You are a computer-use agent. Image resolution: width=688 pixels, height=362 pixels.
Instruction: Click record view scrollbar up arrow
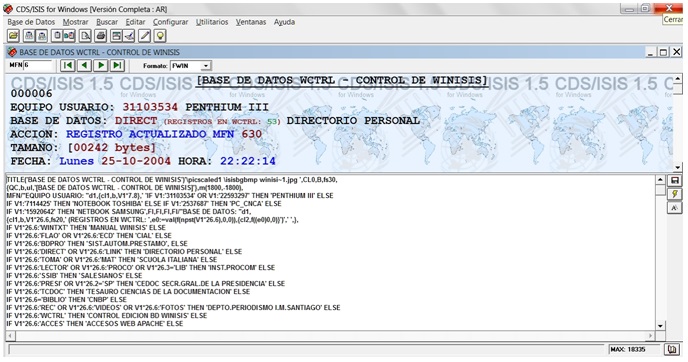677,79
